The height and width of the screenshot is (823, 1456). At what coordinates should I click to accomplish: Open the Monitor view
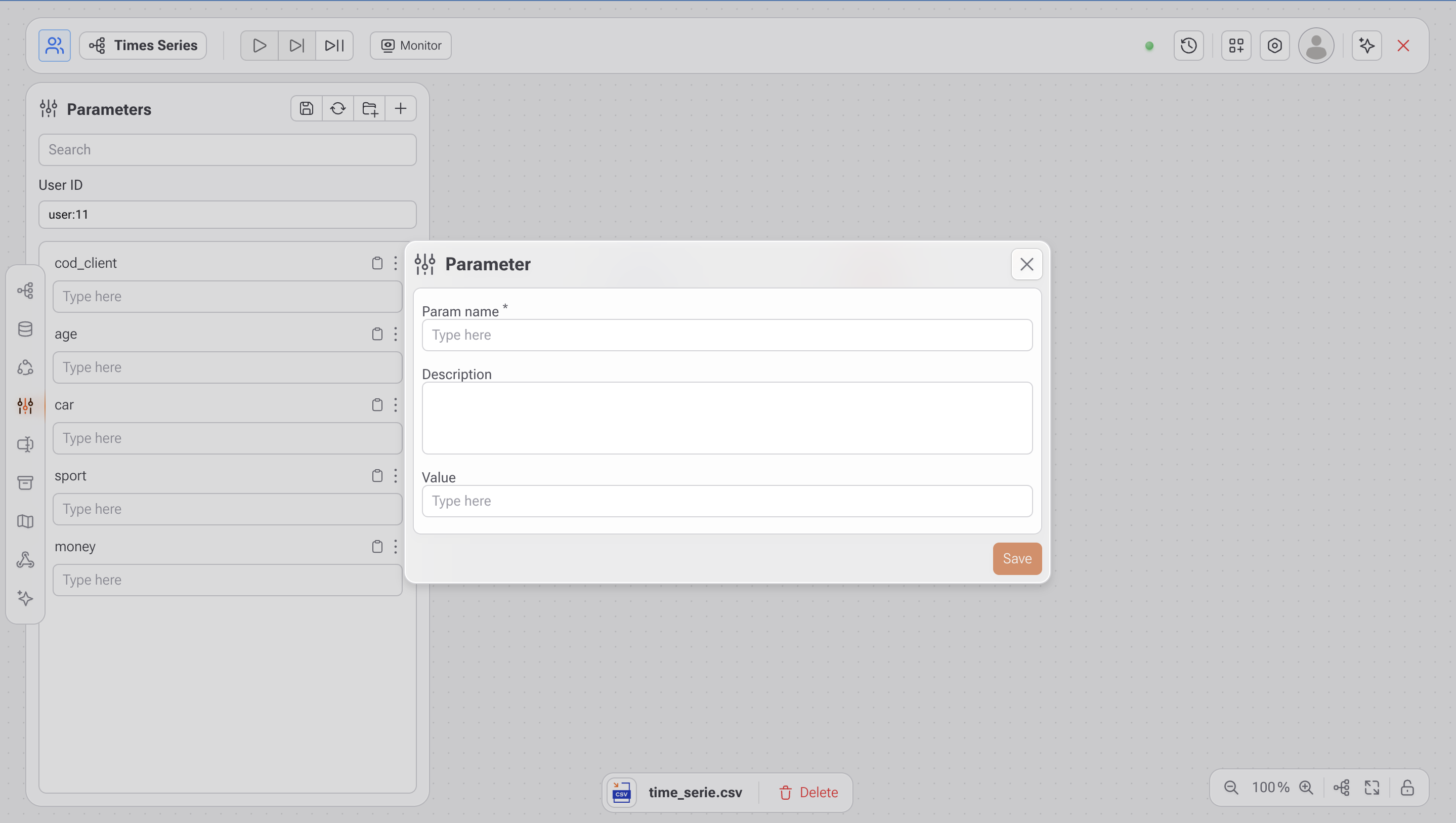coord(411,45)
